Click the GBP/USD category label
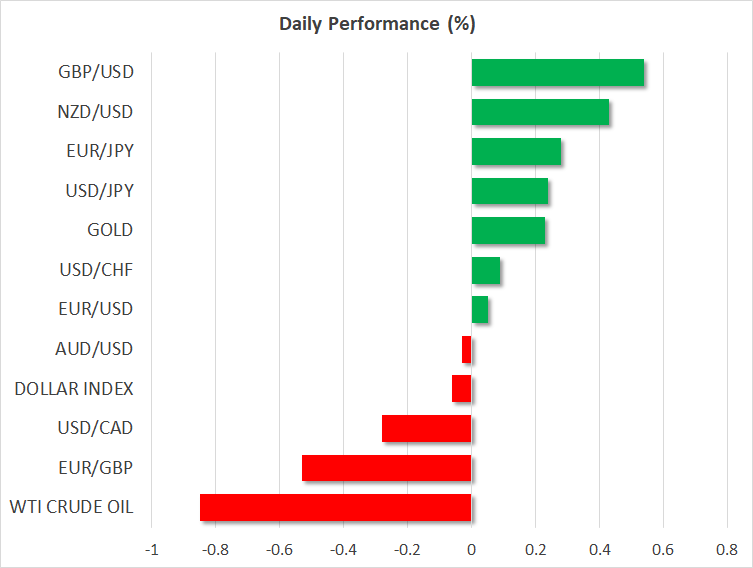 coord(96,73)
